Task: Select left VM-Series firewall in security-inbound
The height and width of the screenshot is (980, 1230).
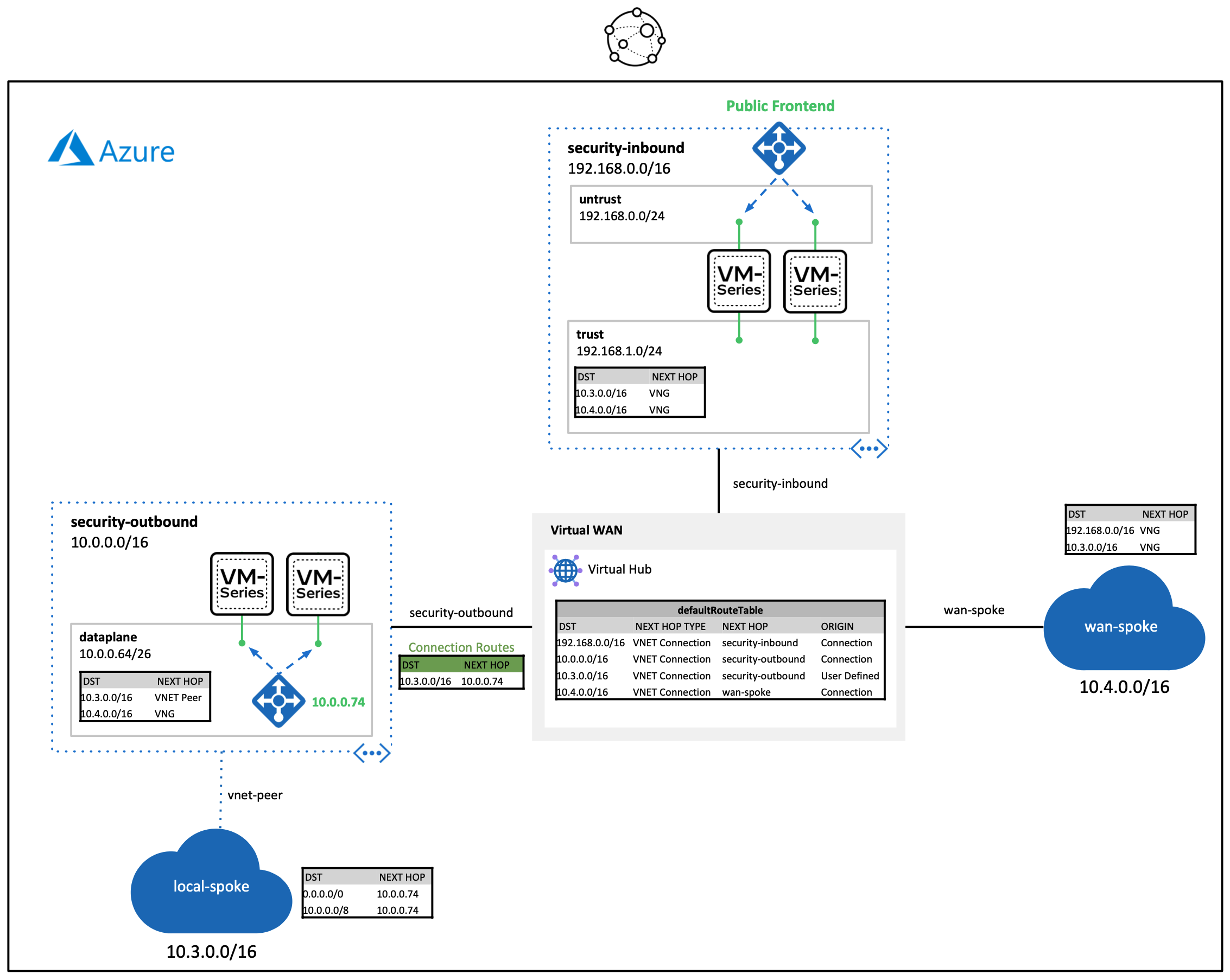Action: click(738, 281)
